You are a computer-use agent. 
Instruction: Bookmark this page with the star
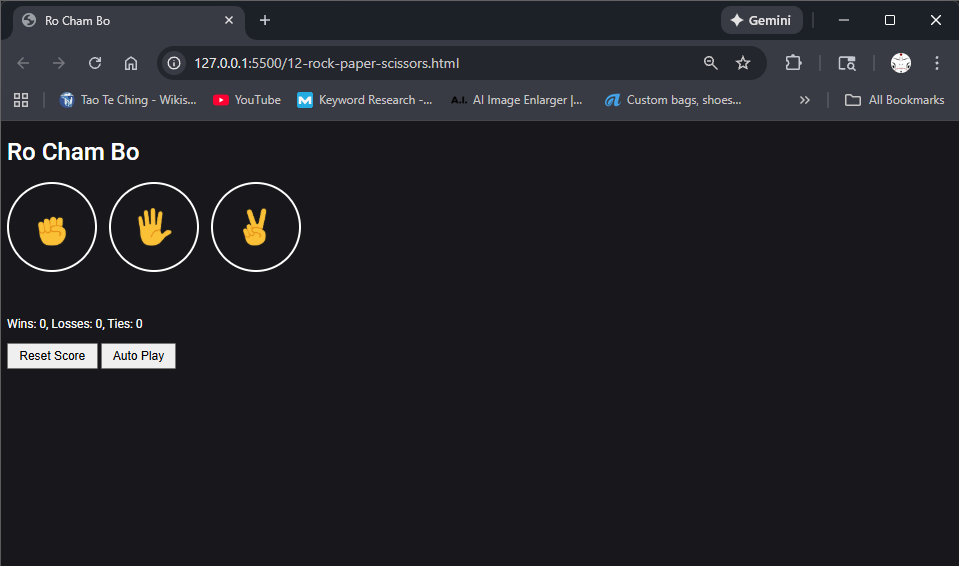[743, 63]
